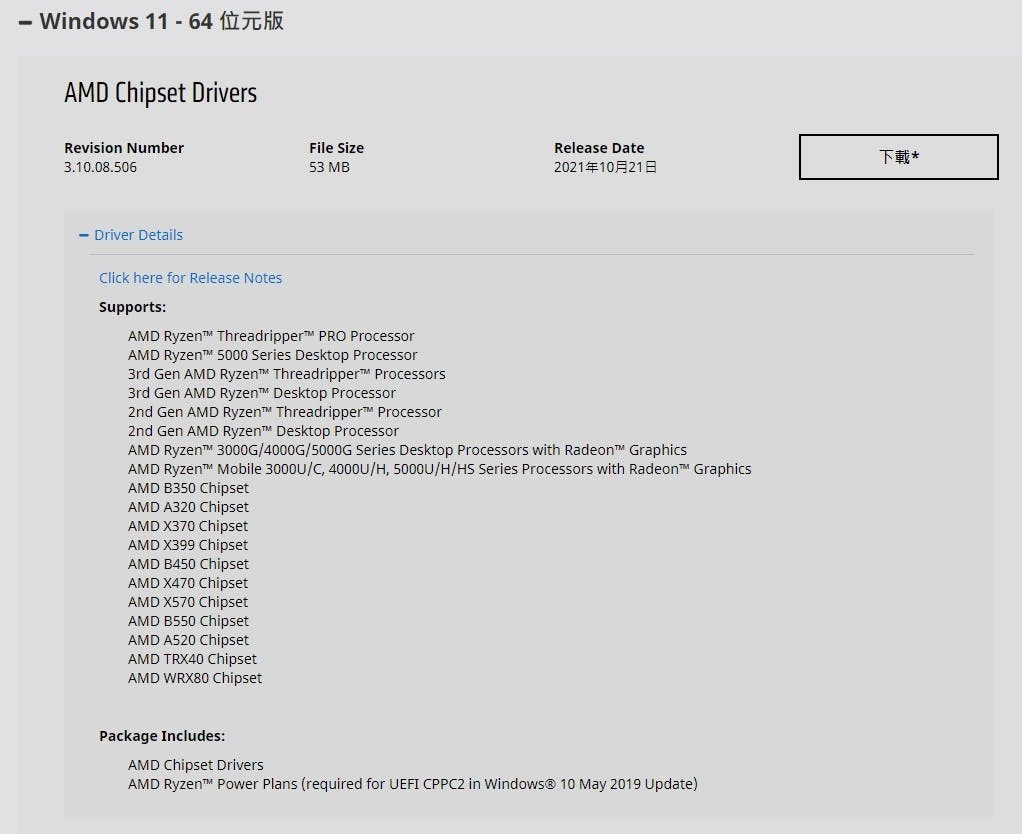Click the Supports: heading
Screen dimensions: 1022x834
132,307
